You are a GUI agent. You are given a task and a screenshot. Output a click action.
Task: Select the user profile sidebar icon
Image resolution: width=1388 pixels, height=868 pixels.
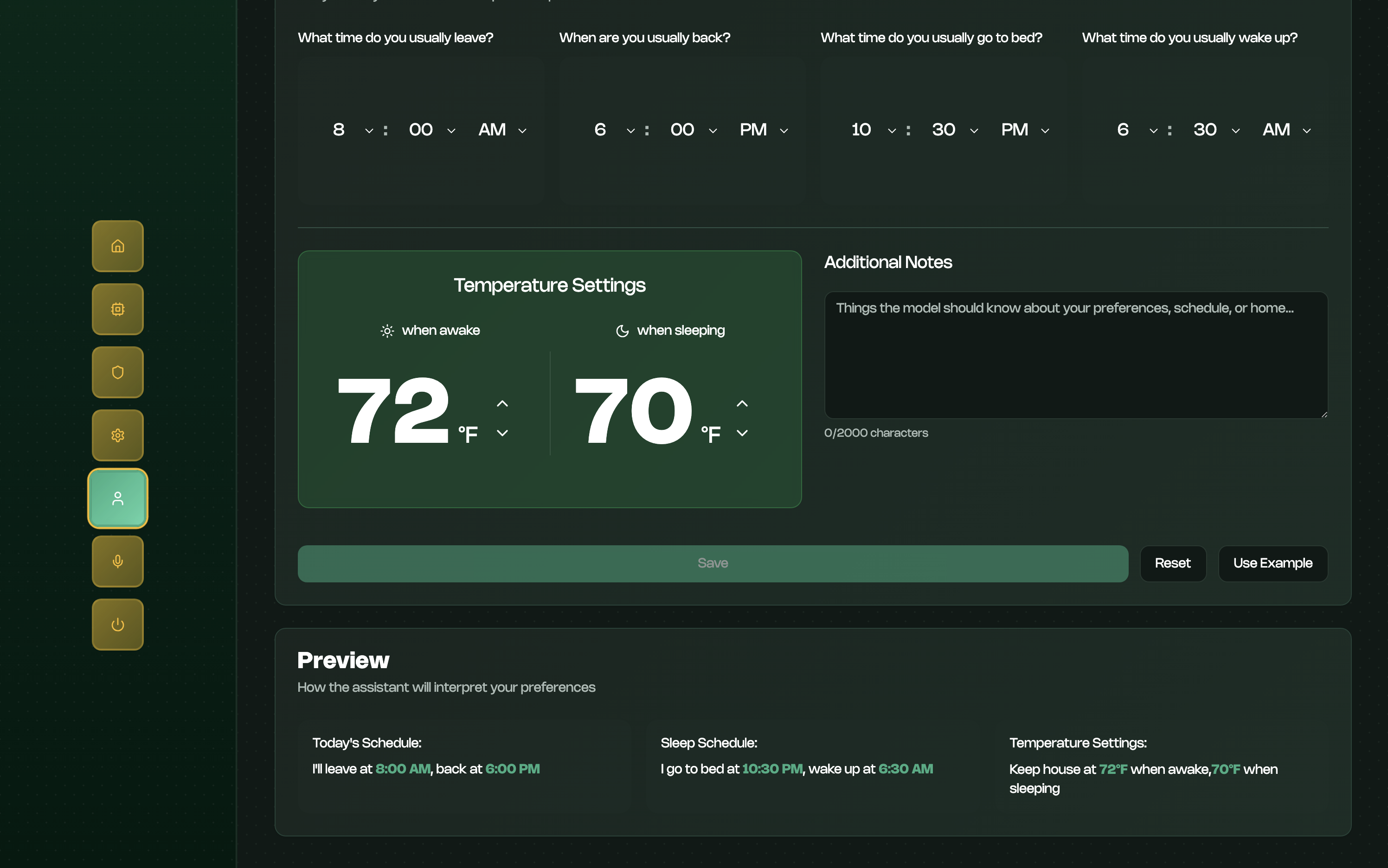(x=118, y=498)
